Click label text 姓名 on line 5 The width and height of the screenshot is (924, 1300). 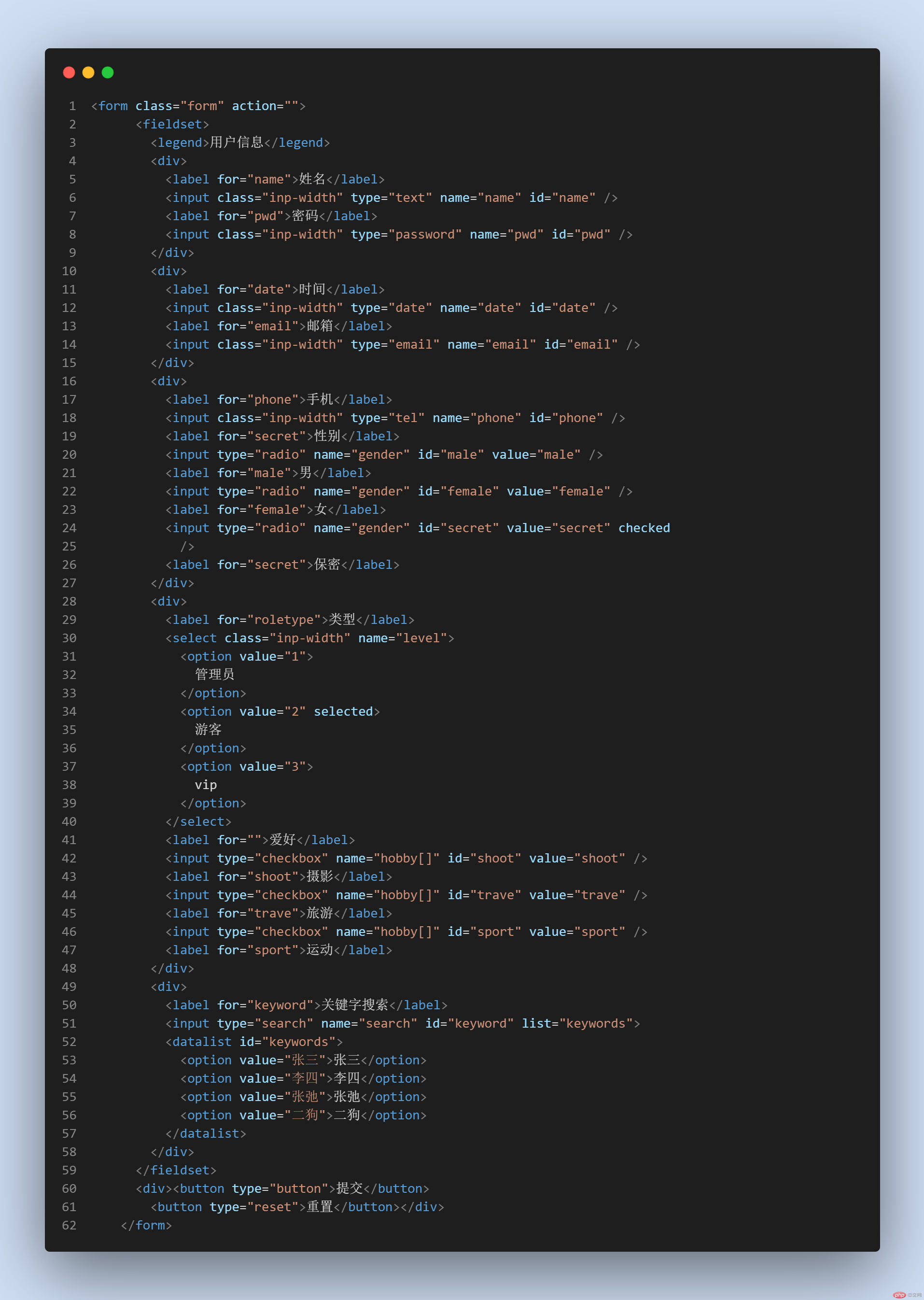312,179
